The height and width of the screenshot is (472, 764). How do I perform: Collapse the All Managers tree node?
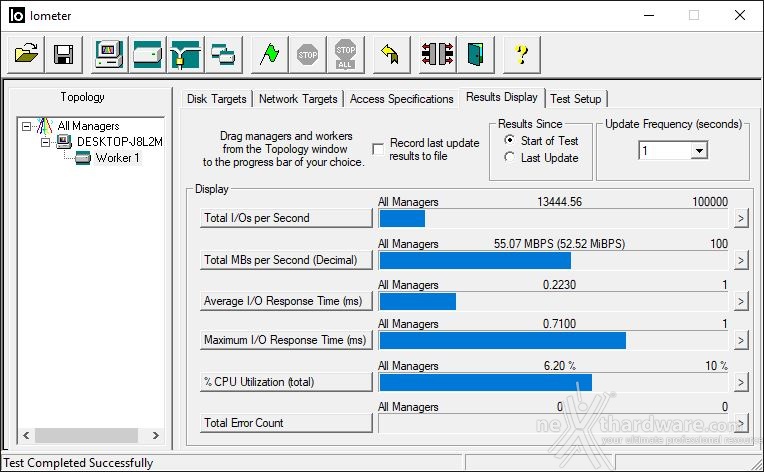26,126
